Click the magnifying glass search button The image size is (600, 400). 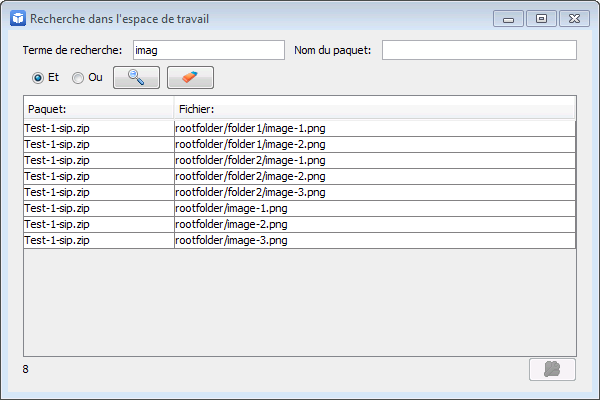[136, 78]
